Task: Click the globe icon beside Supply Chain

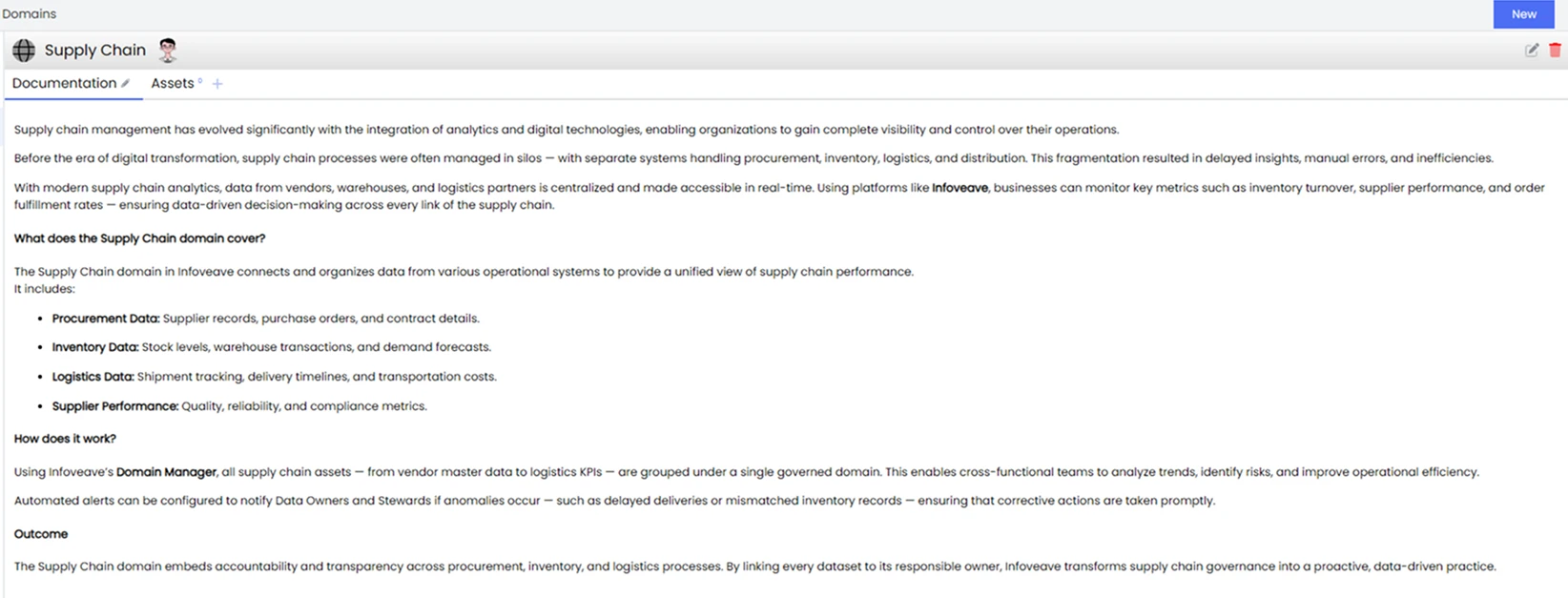Action: [x=24, y=51]
